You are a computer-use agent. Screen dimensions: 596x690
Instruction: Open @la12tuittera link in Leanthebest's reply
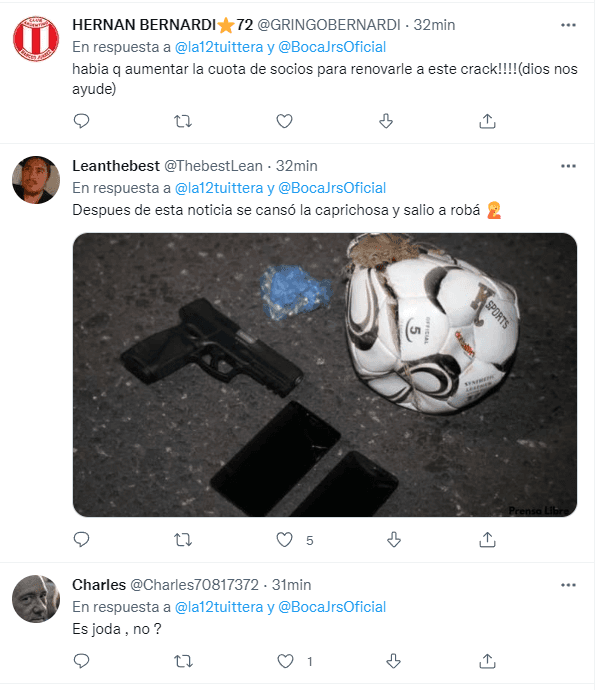[x=219, y=188]
